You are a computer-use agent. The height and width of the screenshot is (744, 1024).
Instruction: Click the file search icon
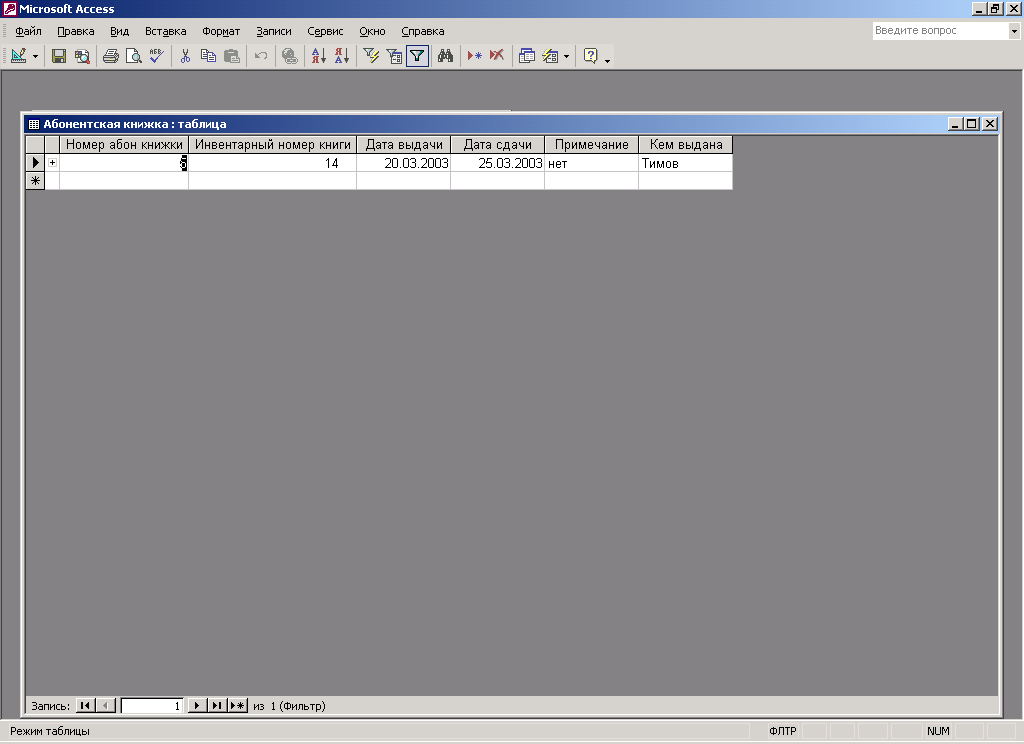coord(82,56)
